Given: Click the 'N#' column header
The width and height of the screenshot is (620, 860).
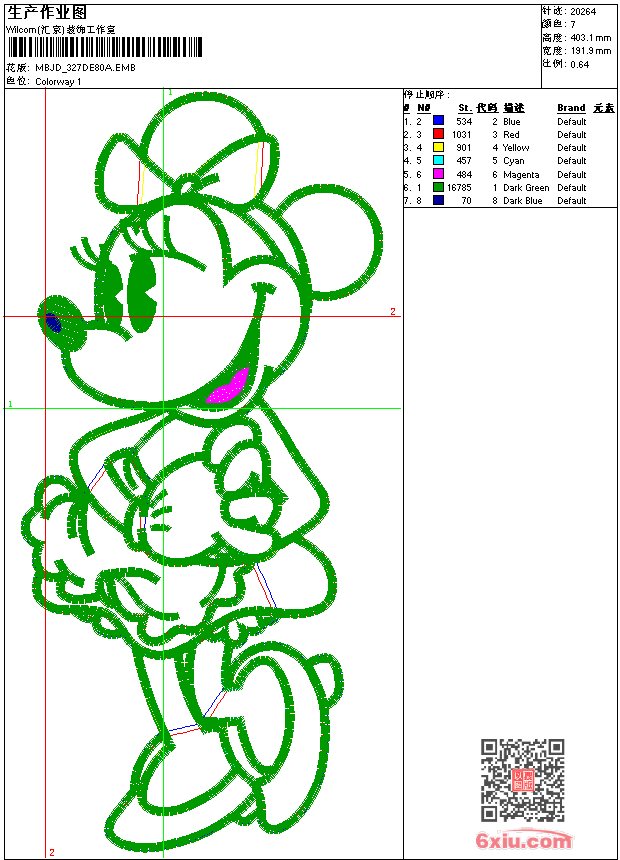Looking at the screenshot, I should (x=424, y=108).
